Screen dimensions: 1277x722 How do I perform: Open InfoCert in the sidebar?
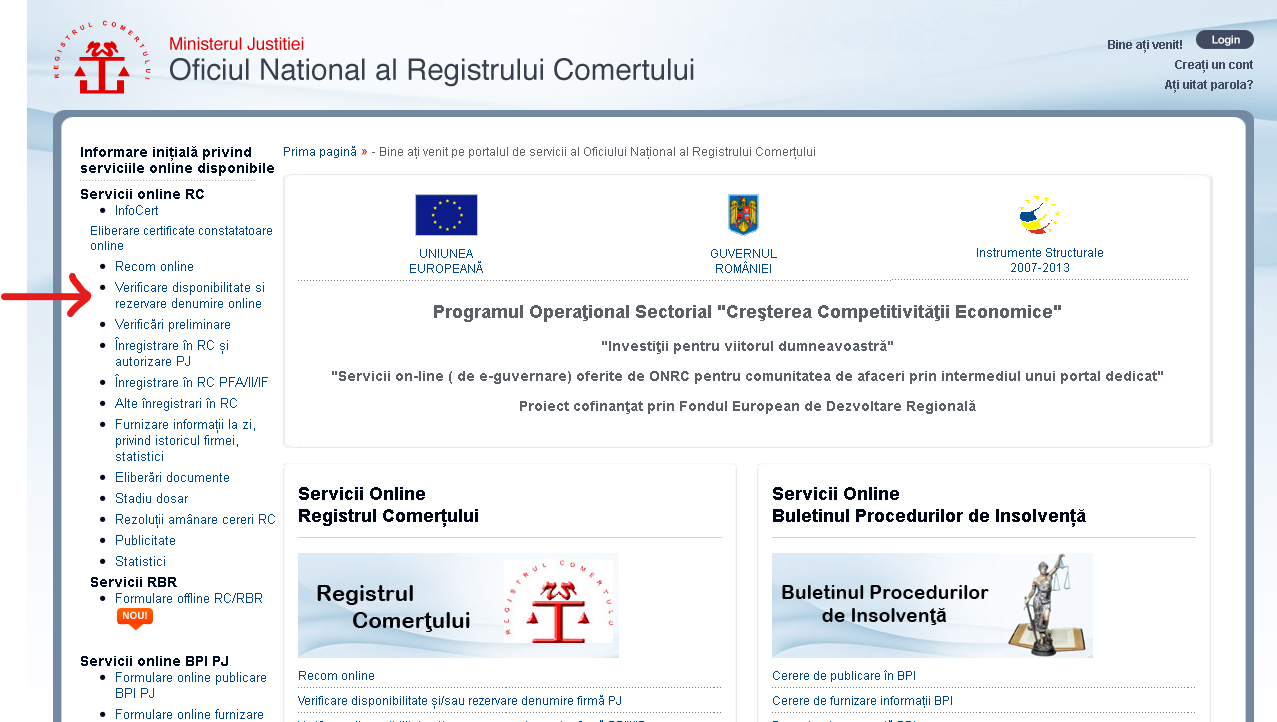point(137,211)
